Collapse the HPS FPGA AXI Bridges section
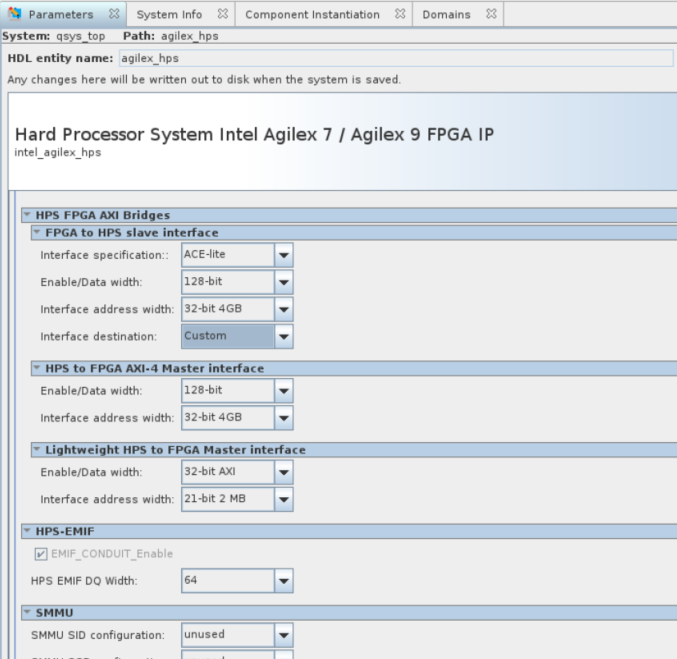 (x=27, y=215)
